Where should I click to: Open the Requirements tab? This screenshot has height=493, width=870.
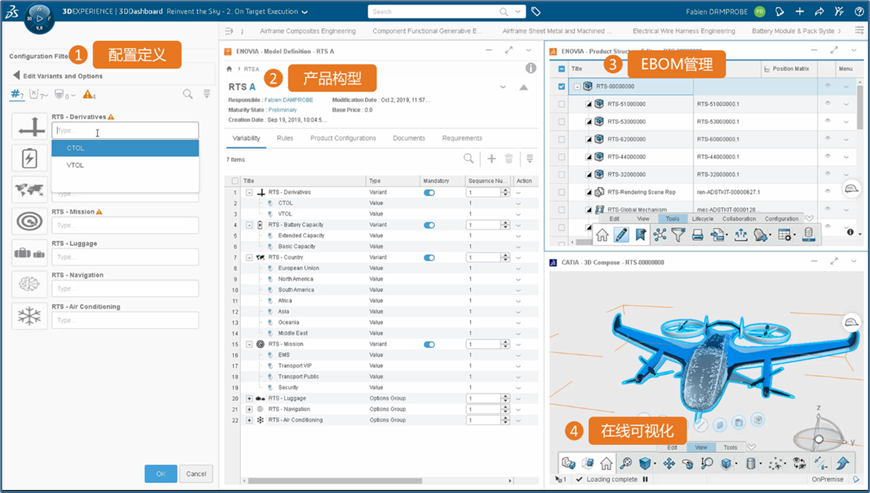coord(462,138)
